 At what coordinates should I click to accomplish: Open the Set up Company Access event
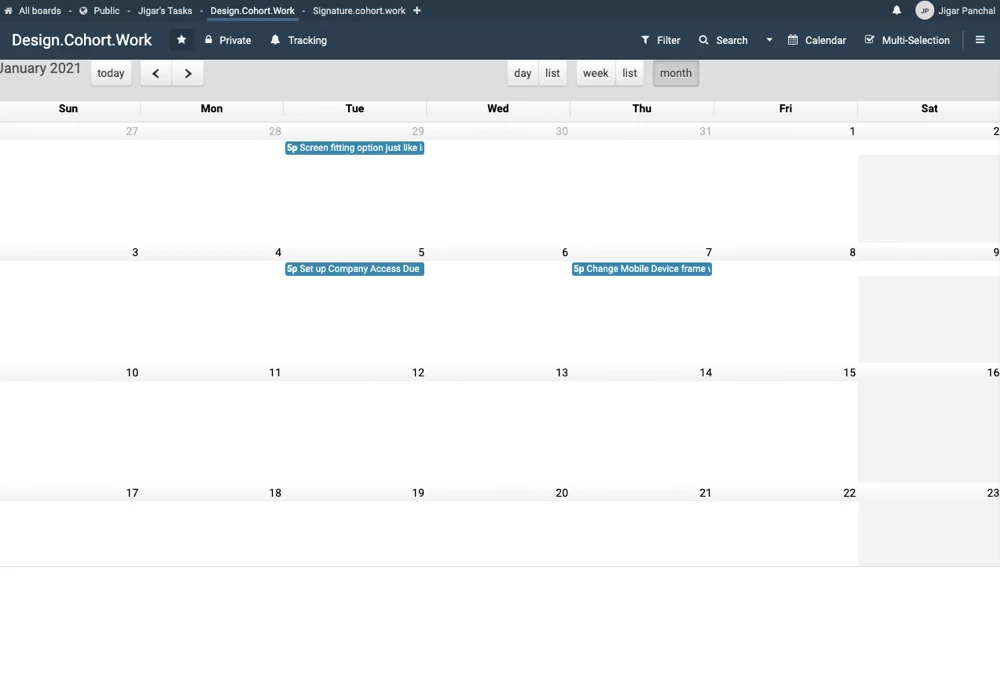[353, 269]
